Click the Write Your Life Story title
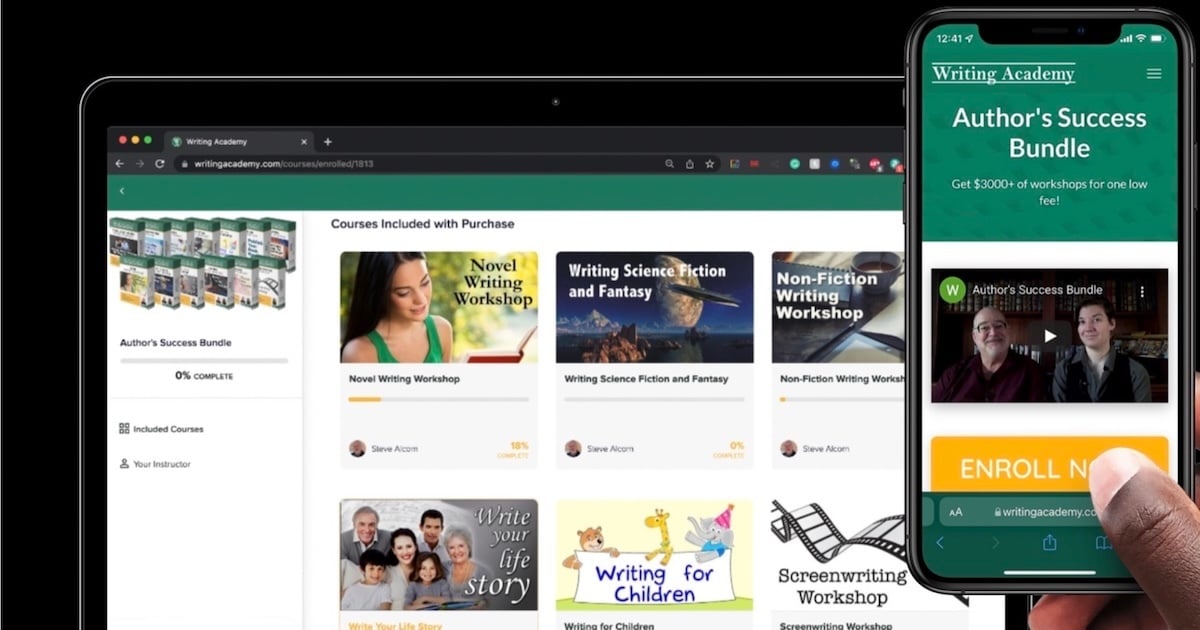Image resolution: width=1200 pixels, height=630 pixels. tap(395, 626)
